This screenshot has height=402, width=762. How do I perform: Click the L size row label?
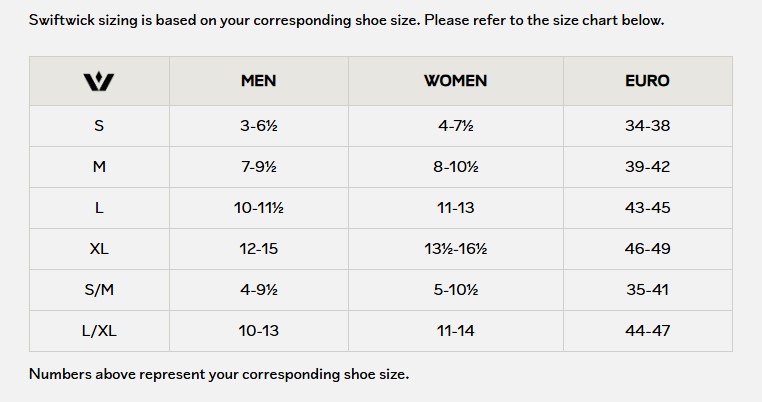[x=99, y=208]
